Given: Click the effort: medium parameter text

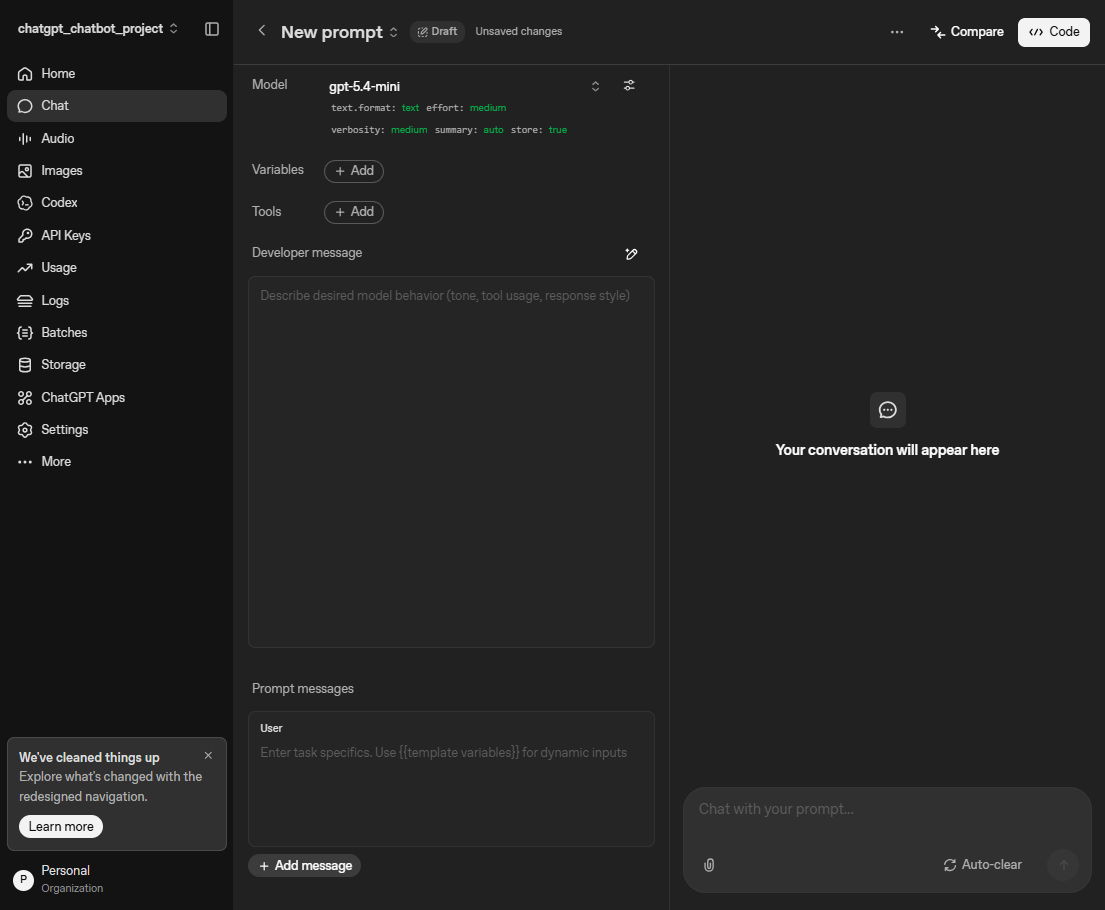Looking at the screenshot, I should point(466,108).
